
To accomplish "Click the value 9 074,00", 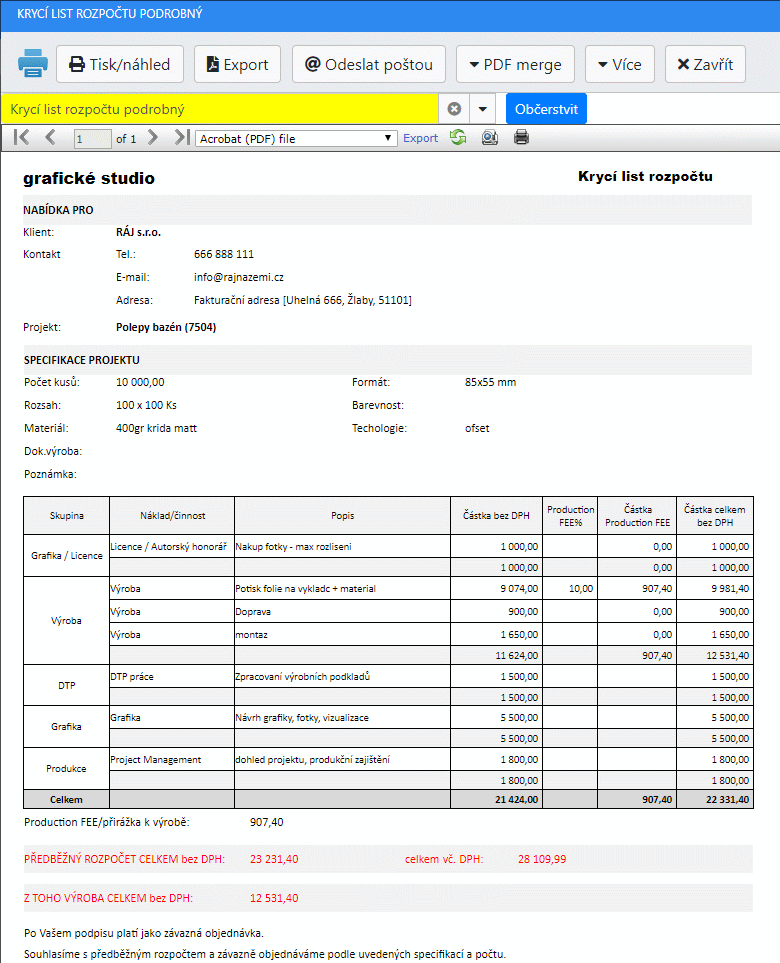I will point(519,588).
